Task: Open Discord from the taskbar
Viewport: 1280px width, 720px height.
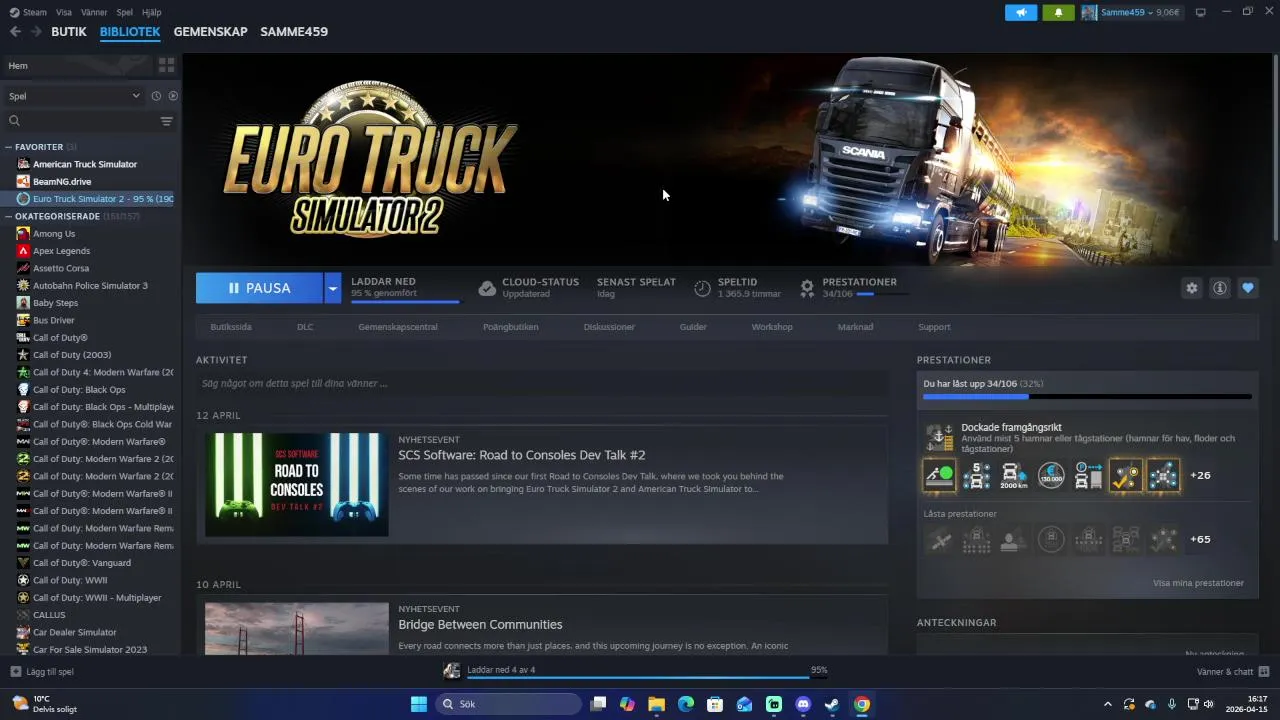Action: click(x=803, y=704)
